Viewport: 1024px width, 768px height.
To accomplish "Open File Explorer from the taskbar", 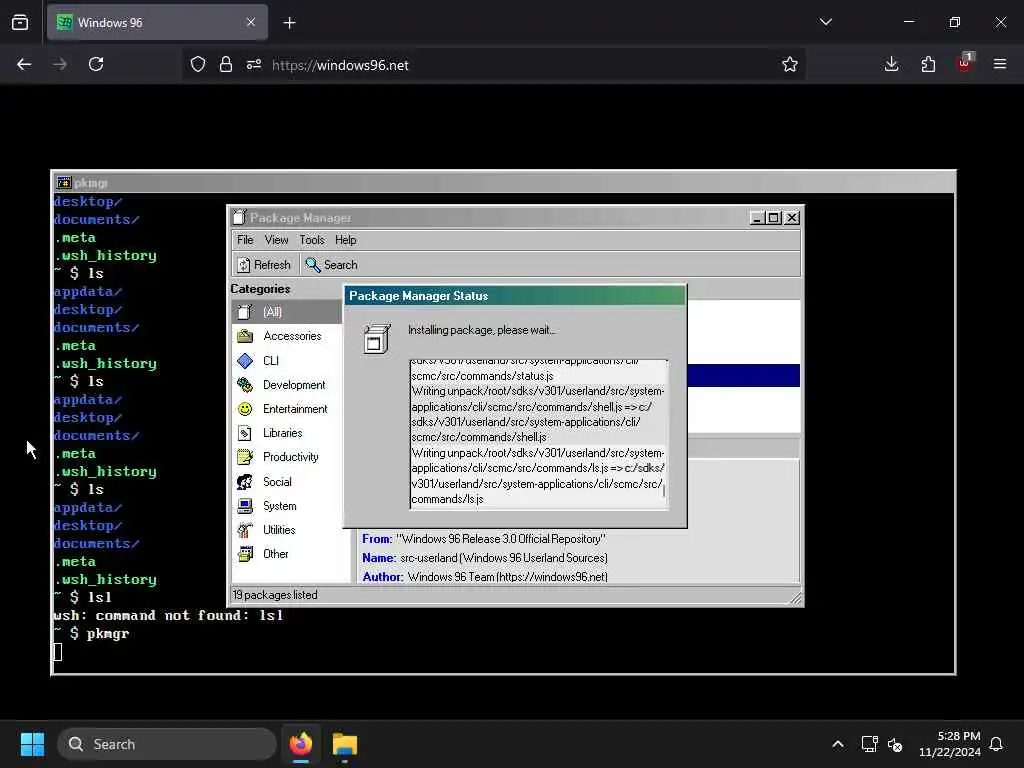I will pos(345,744).
